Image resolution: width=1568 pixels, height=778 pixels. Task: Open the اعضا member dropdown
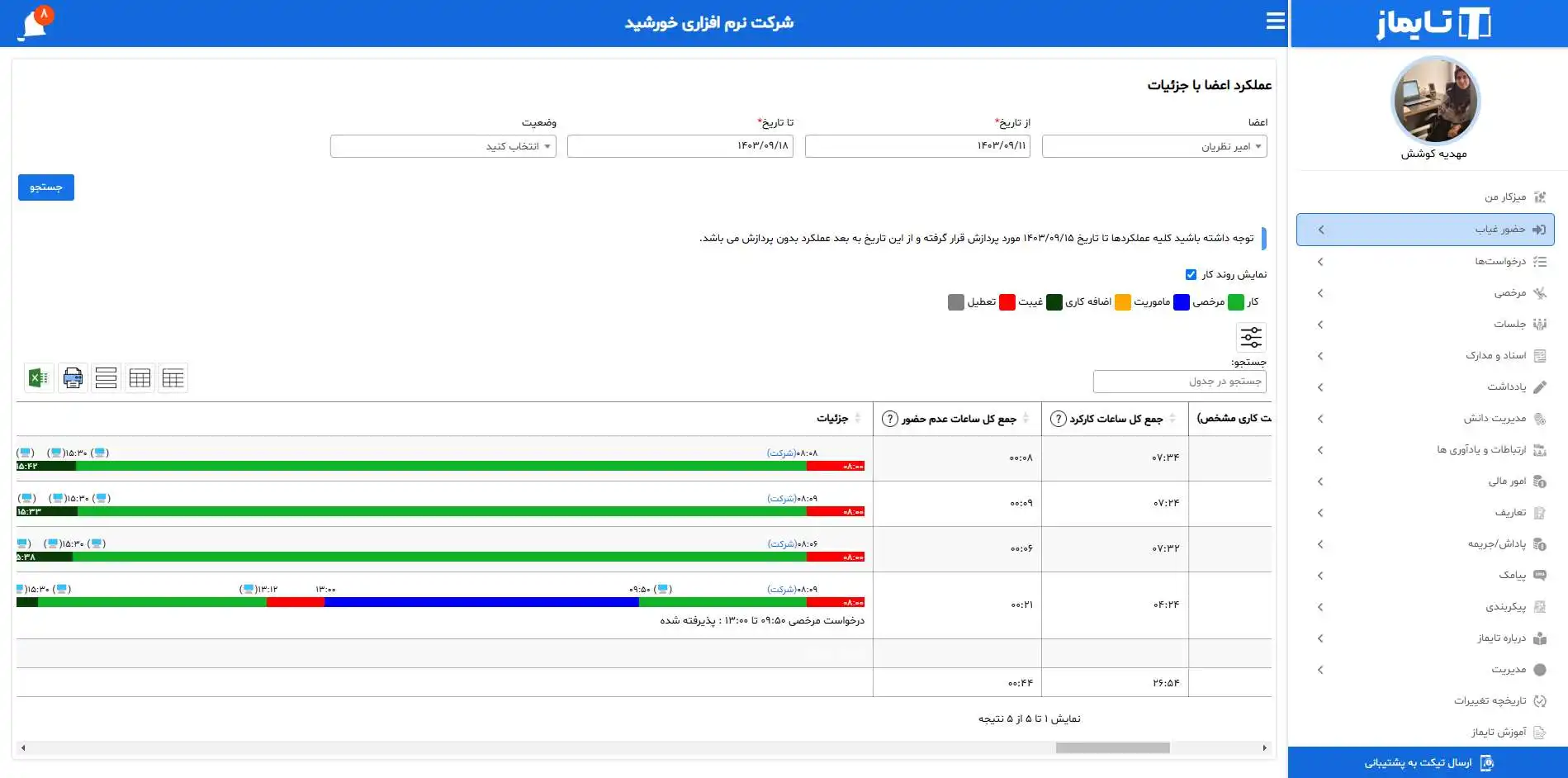tap(1153, 146)
